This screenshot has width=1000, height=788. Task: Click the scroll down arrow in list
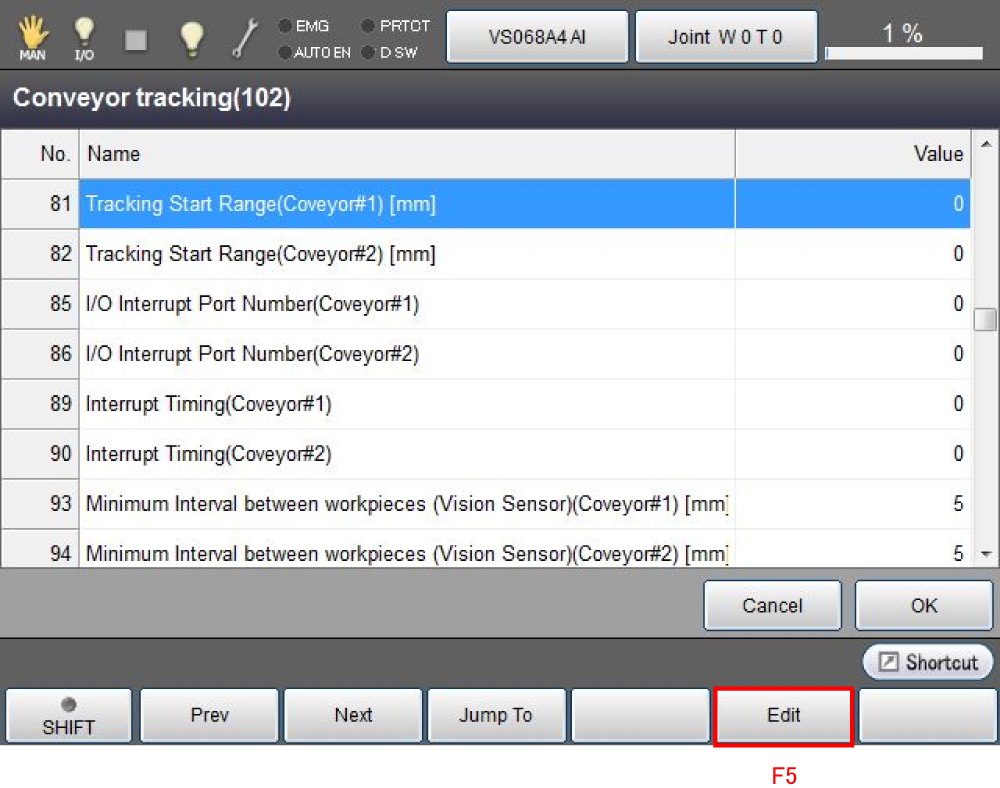click(x=985, y=553)
